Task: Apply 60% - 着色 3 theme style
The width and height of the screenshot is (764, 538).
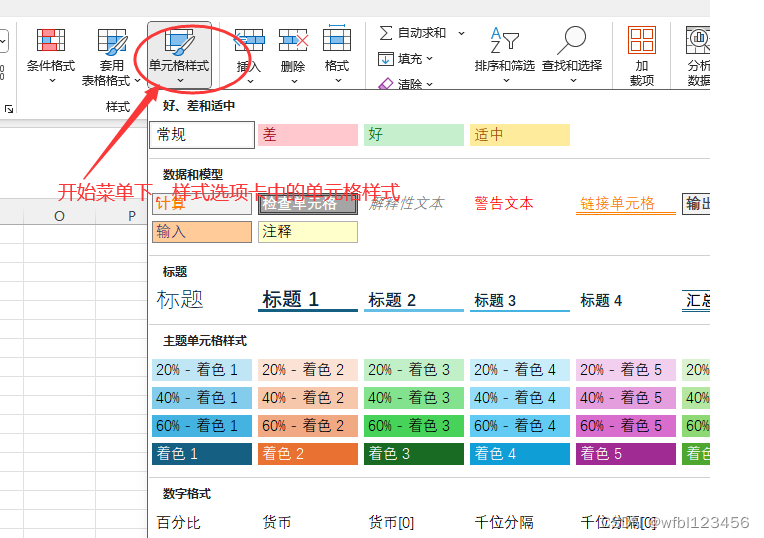Action: point(414,426)
